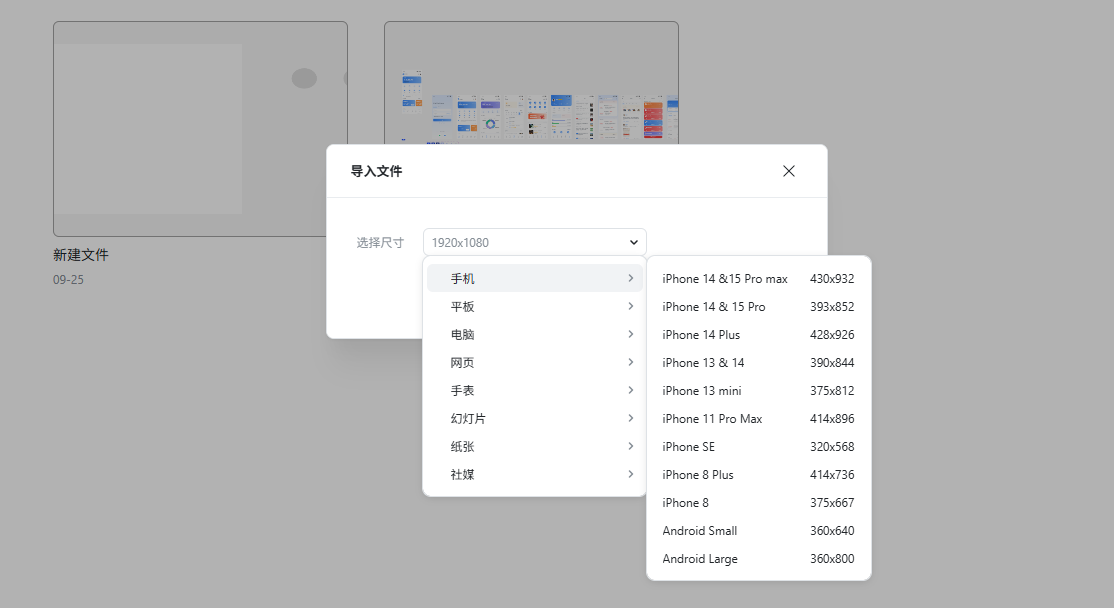Close the 导入文件 dialog
This screenshot has height=608, width=1114.
tap(789, 171)
